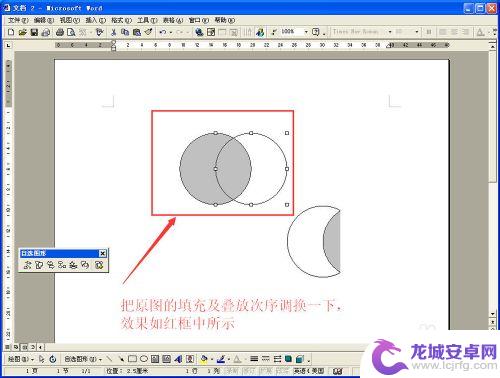This screenshot has width=500, height=378.
Task: Create a new blank document from the toolbar
Action: [11, 32]
